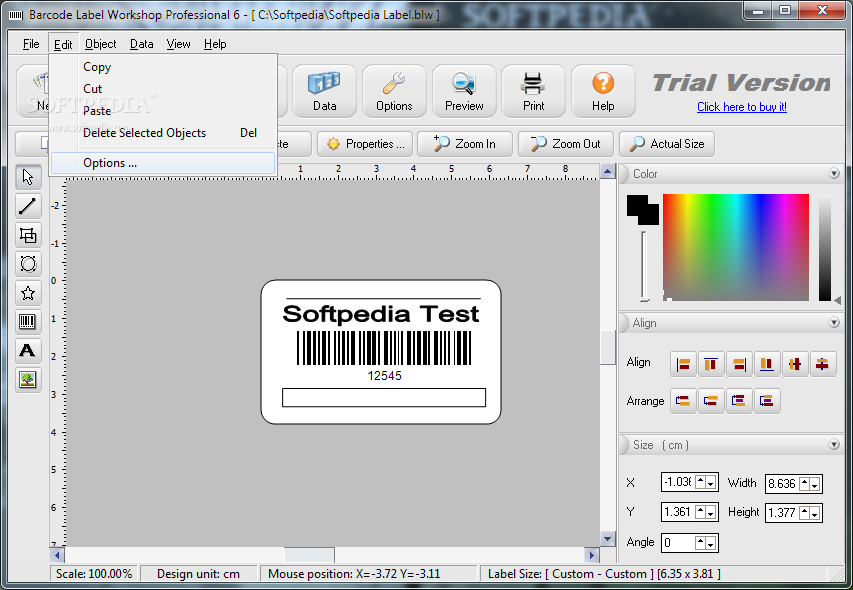Align selected objects to bottom edge
The image size is (853, 590).
tap(767, 364)
